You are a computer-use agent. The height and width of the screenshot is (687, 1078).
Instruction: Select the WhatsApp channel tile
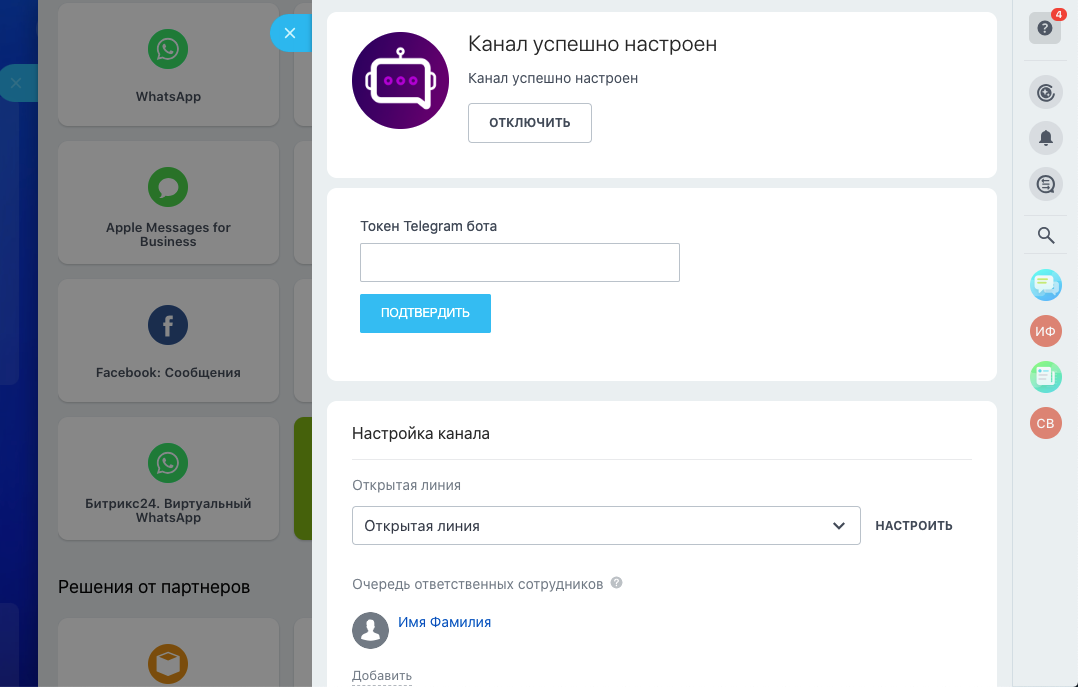tap(168, 64)
